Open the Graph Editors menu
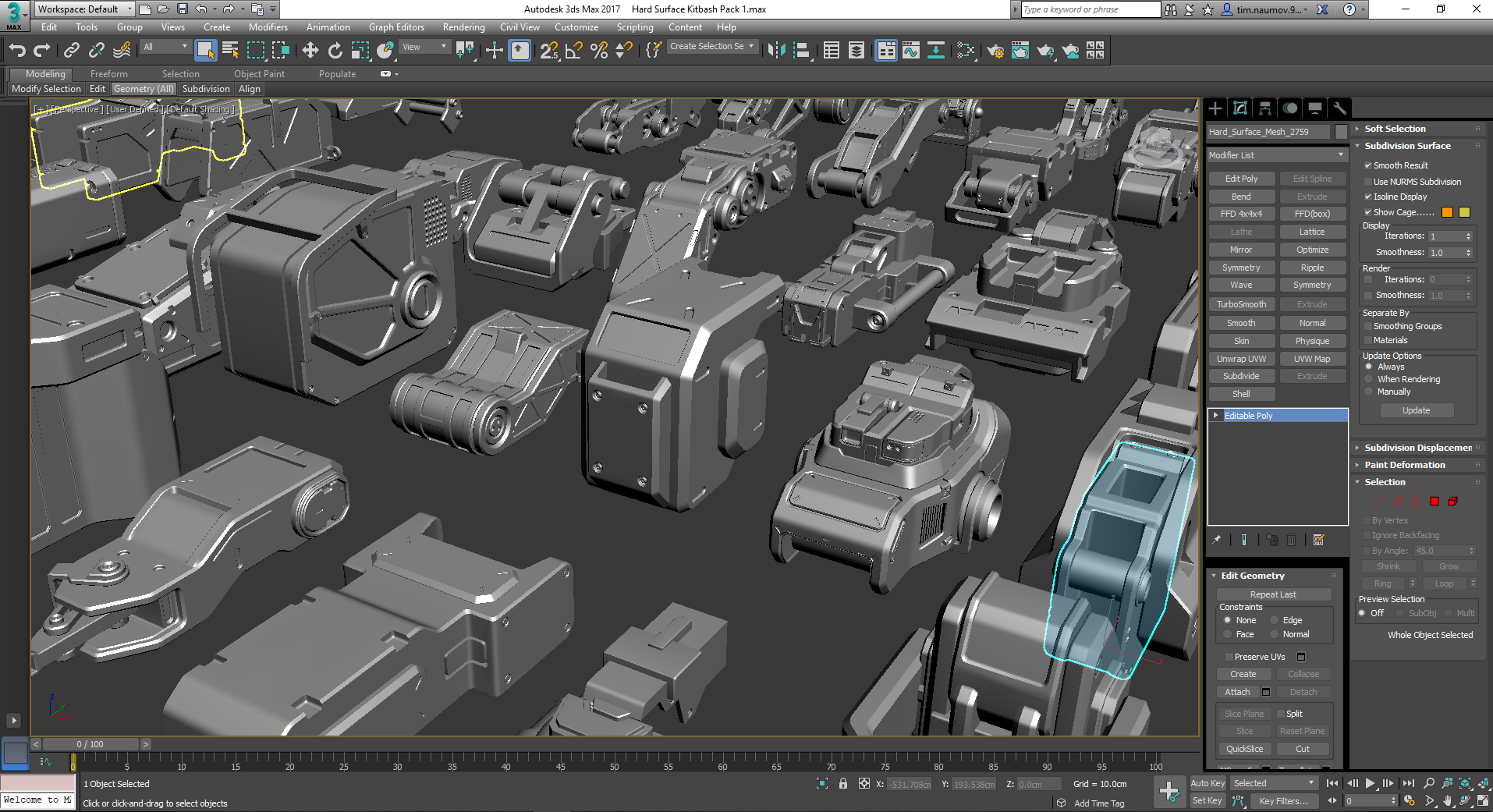The width and height of the screenshot is (1493, 812). [396, 27]
